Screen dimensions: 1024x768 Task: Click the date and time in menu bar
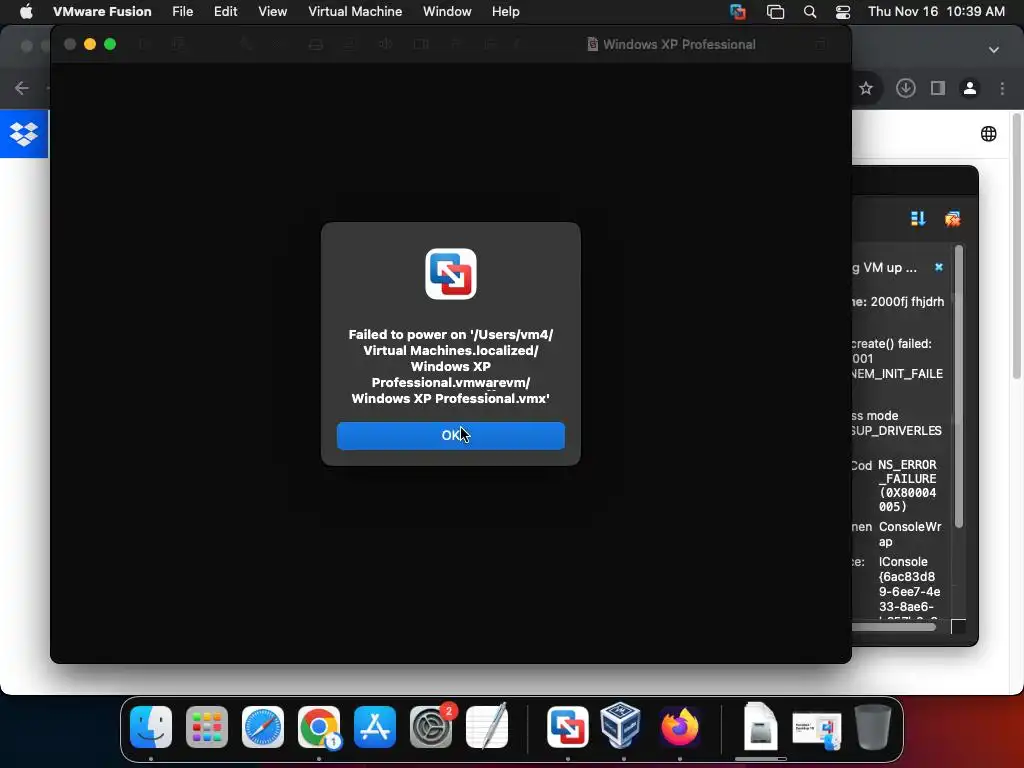pos(936,11)
